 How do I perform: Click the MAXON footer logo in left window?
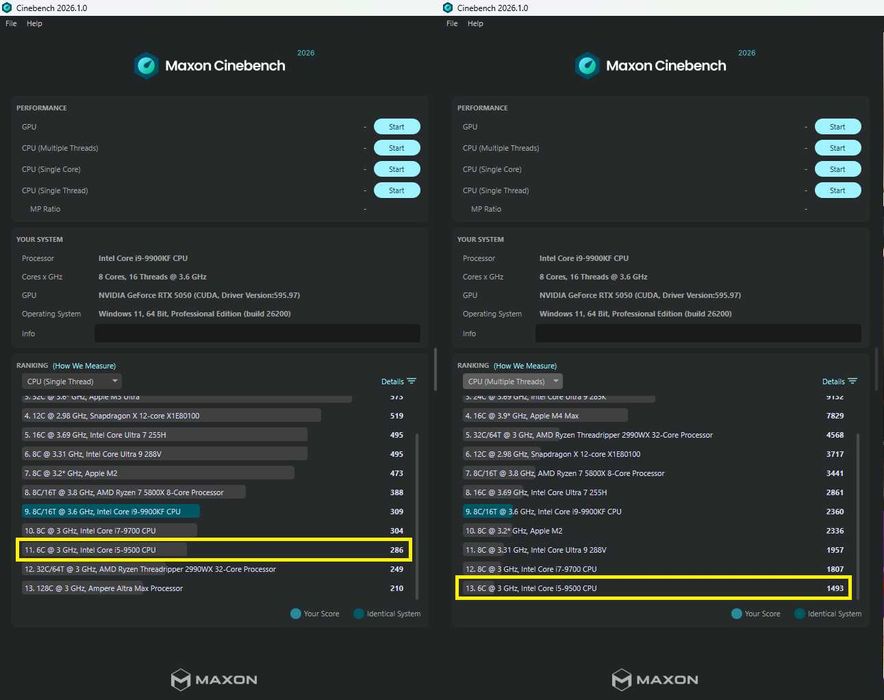tap(214, 679)
